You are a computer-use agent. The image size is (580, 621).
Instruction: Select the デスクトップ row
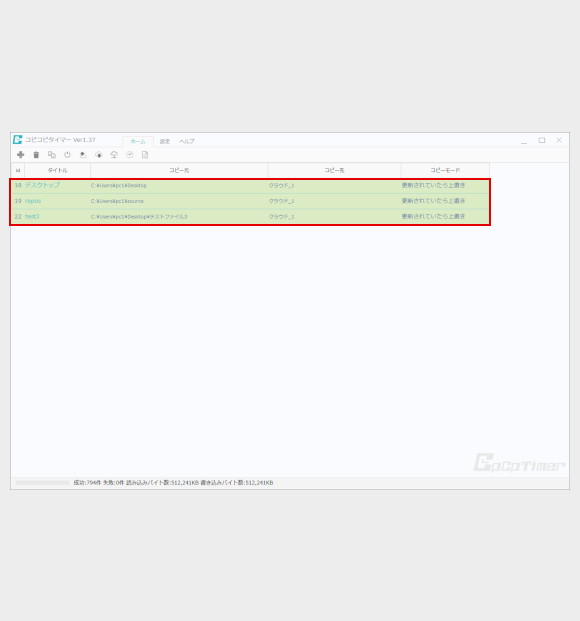[250, 185]
